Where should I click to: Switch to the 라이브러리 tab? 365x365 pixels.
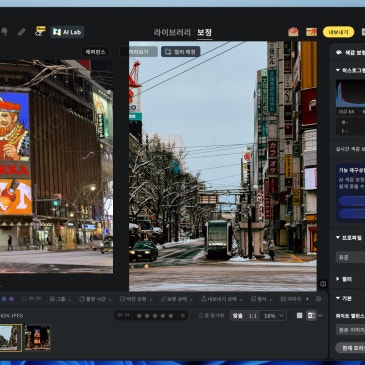(x=172, y=32)
